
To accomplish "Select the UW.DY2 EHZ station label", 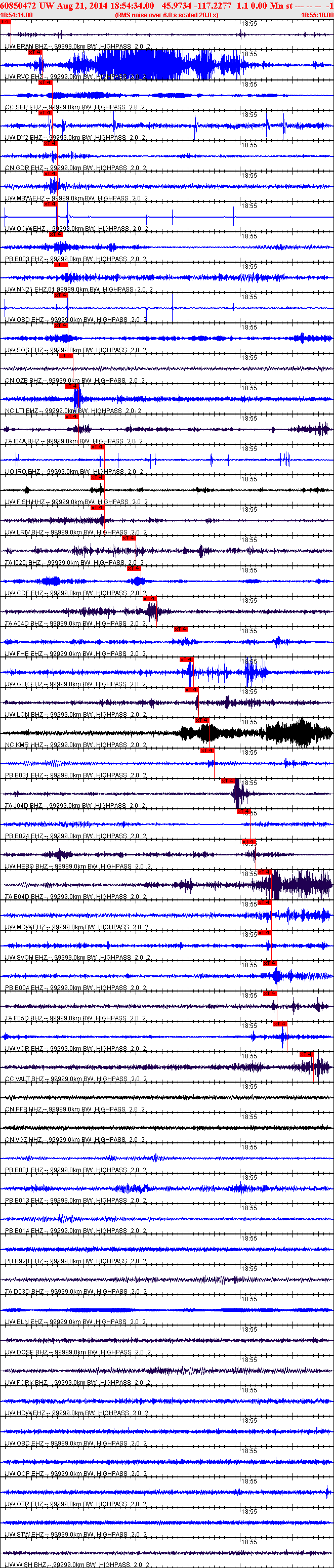I will 75,138.
